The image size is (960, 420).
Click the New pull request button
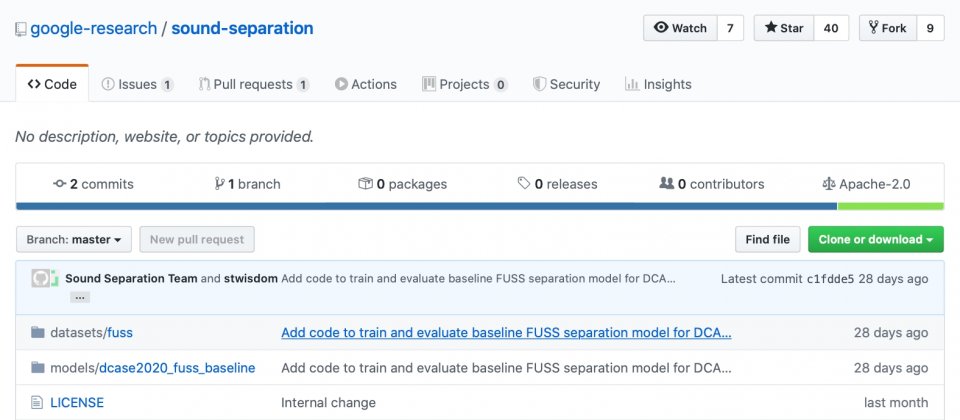coord(197,239)
